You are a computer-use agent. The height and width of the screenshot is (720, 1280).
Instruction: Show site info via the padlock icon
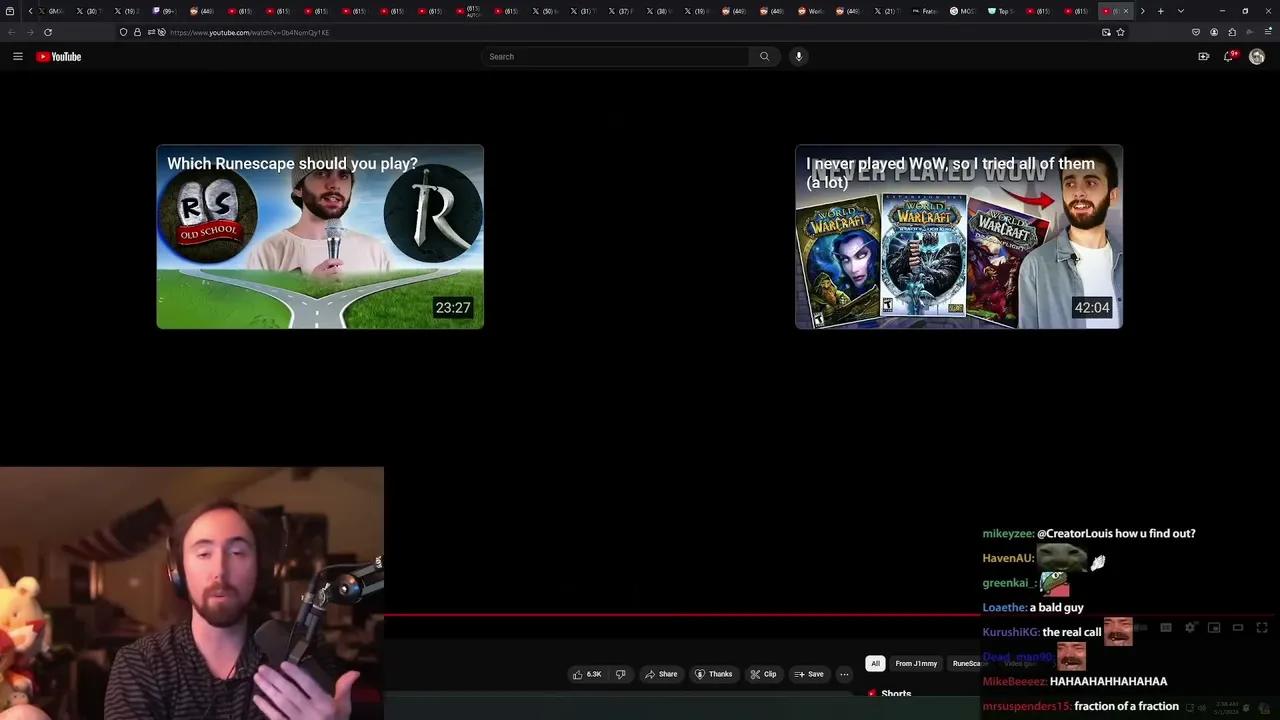(138, 32)
